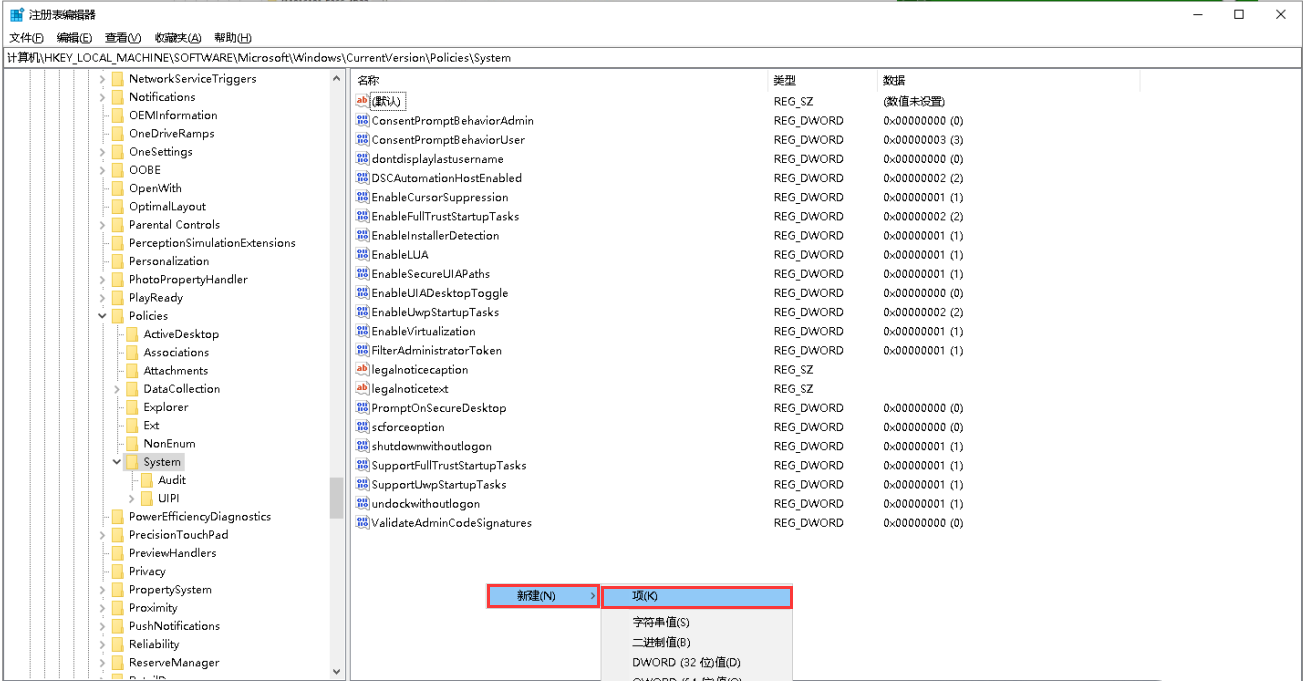Viewport: 1305px width, 681px height.
Task: Collapse the Policies tree node
Action: [x=102, y=316]
